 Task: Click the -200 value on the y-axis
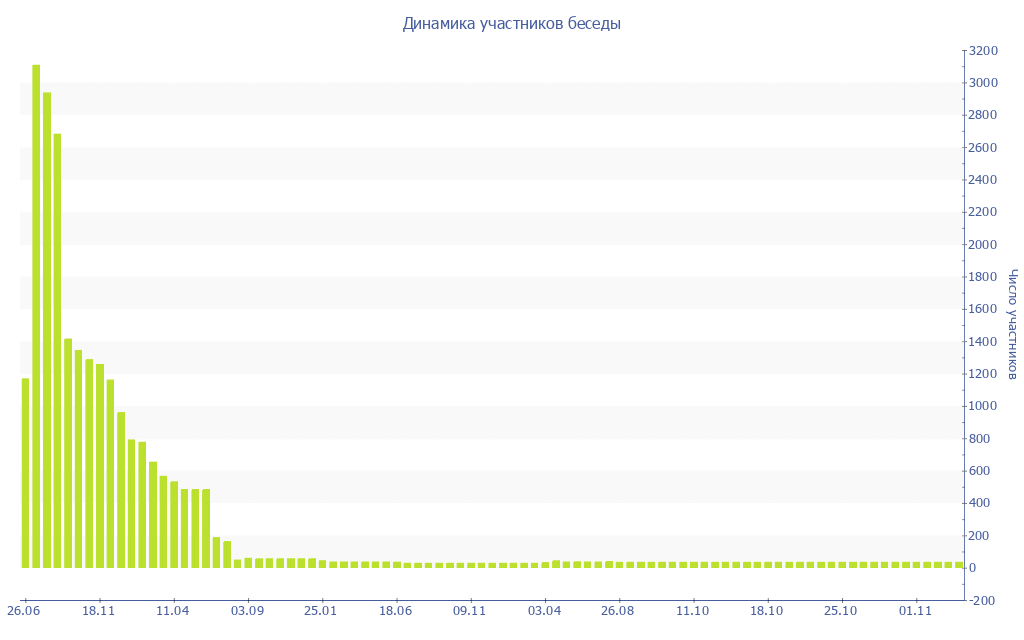(x=983, y=600)
